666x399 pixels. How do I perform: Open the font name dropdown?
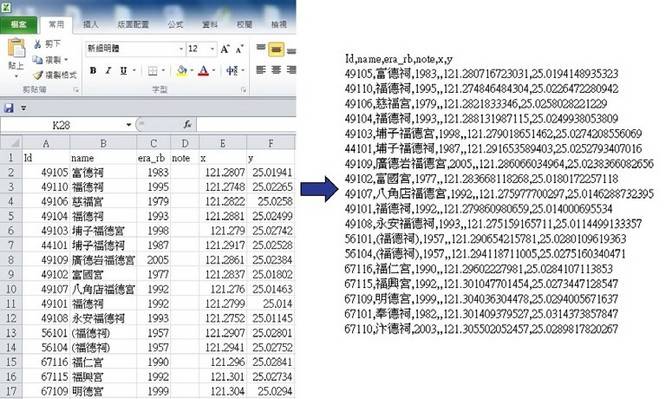tap(181, 49)
